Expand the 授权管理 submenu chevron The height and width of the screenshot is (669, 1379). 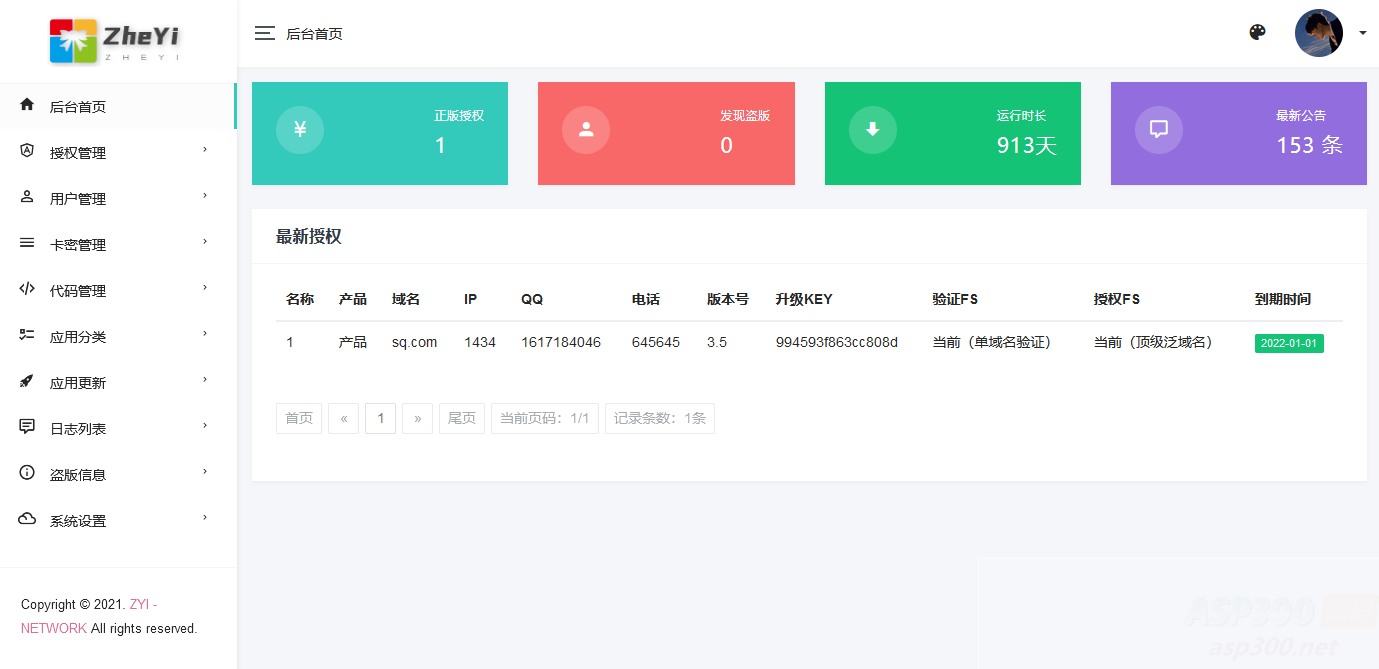pyautogui.click(x=205, y=151)
